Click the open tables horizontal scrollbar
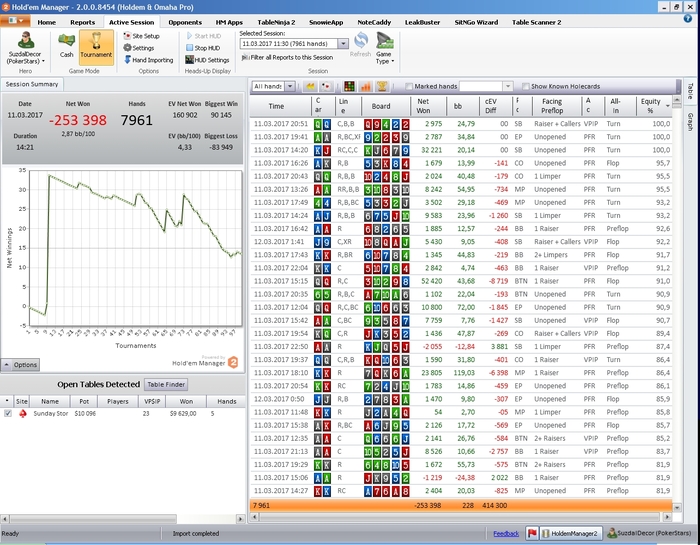The width and height of the screenshot is (700, 545). [x=93, y=519]
